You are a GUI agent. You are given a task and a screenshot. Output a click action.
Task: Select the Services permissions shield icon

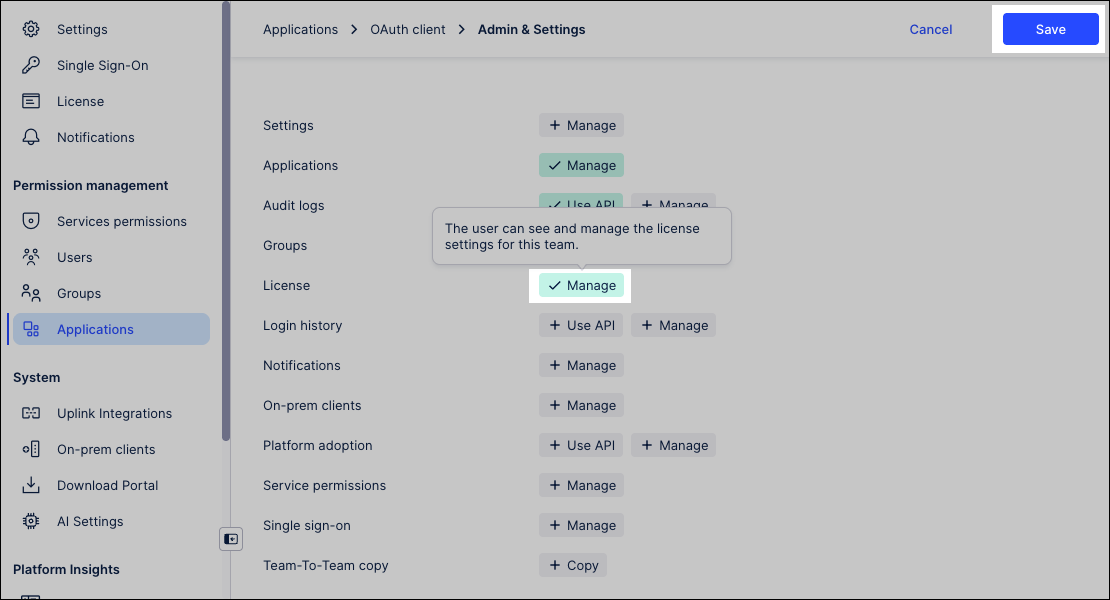(30, 221)
